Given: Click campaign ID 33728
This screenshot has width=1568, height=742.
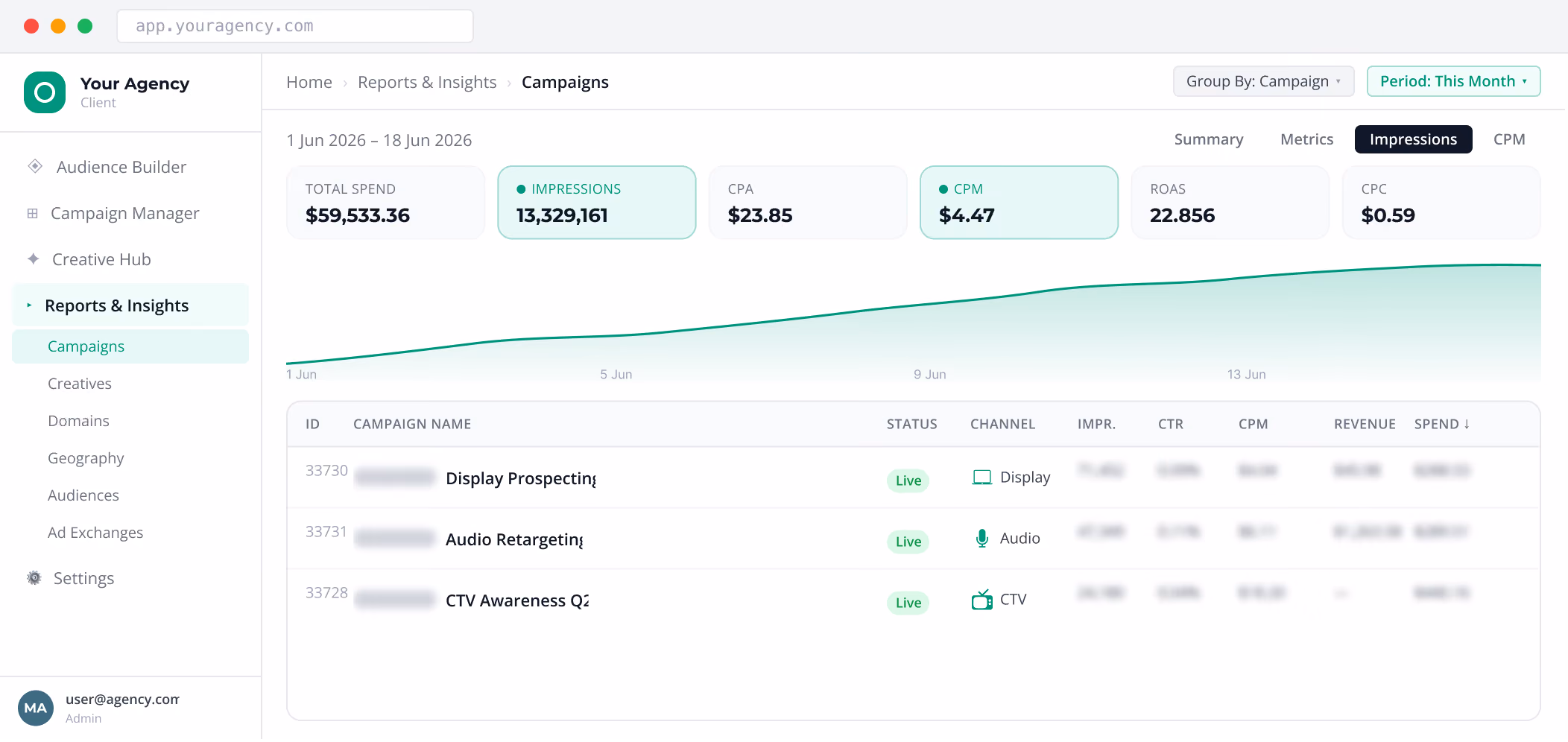Looking at the screenshot, I should [x=326, y=592].
